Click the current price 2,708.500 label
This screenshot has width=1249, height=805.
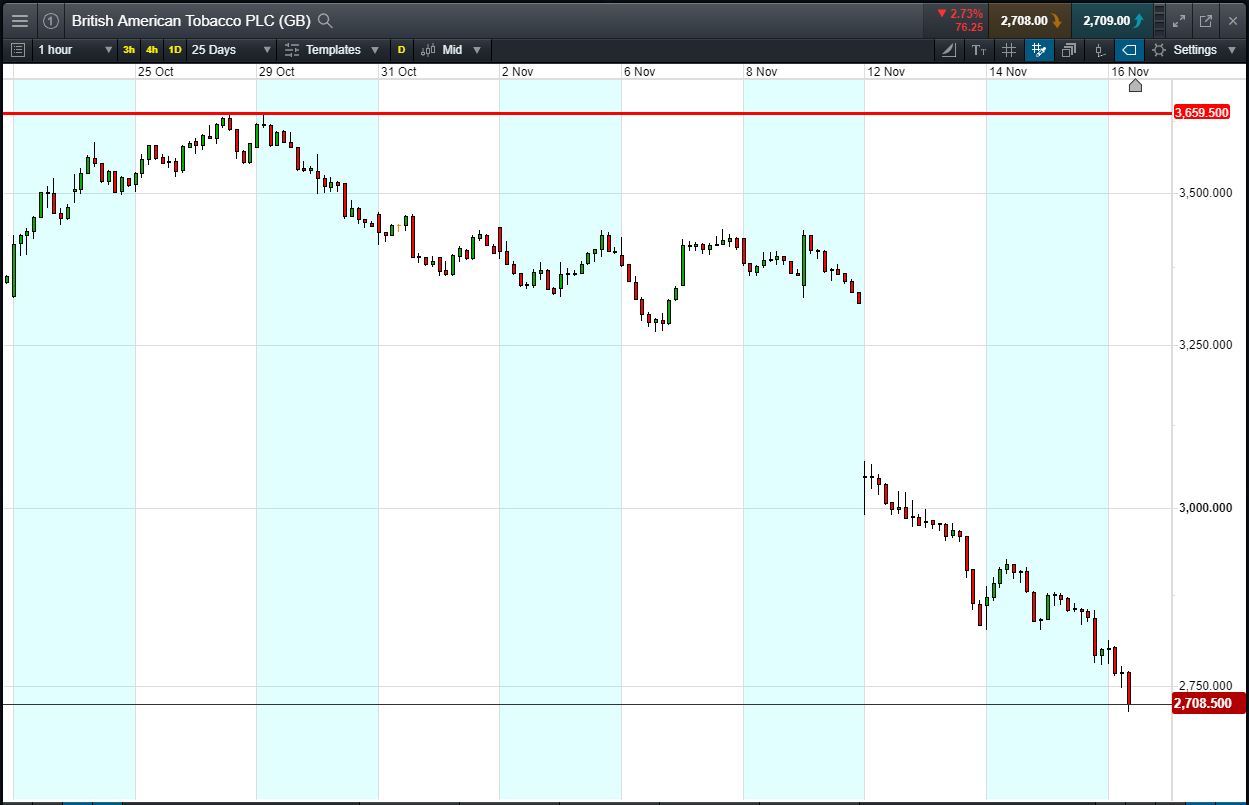tap(1207, 703)
